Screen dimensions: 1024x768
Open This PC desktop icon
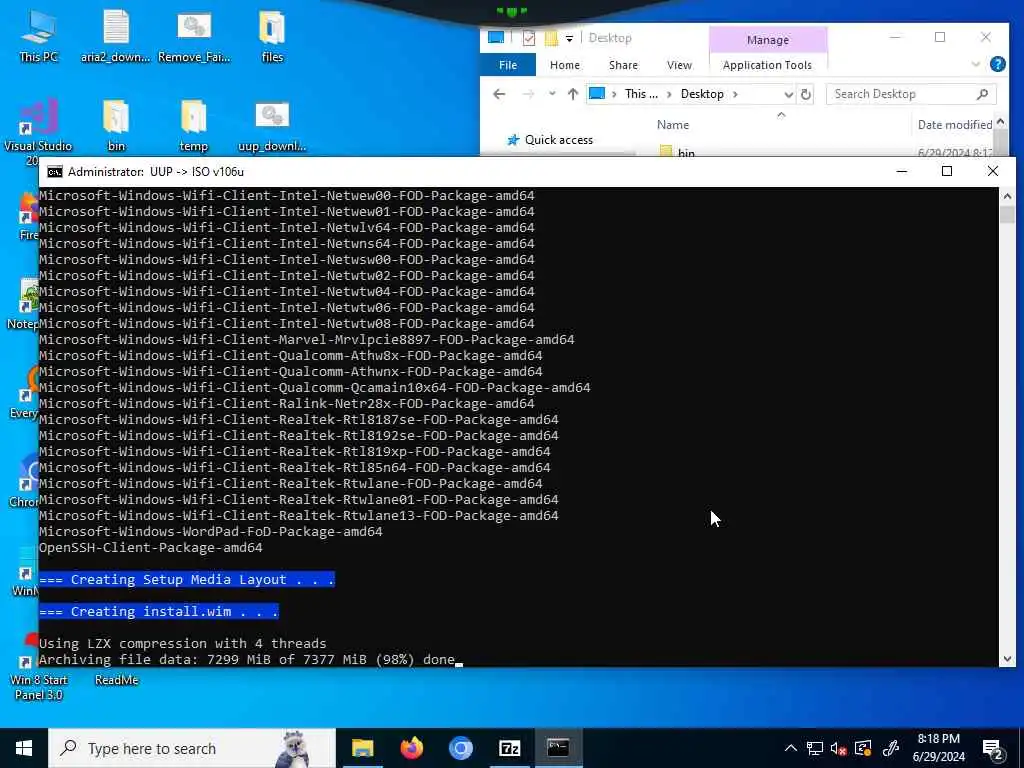(x=38, y=36)
